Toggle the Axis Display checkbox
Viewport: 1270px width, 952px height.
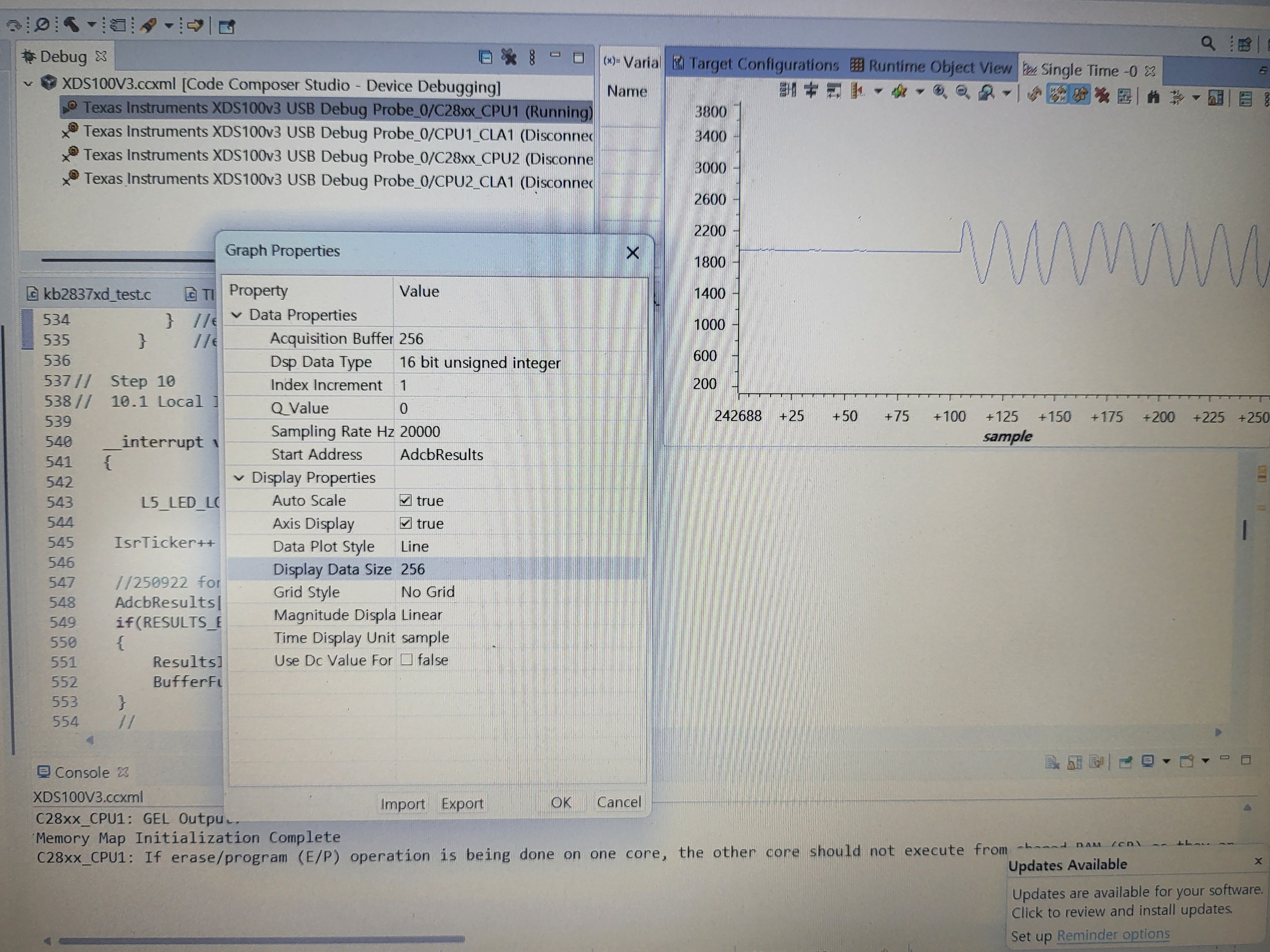405,523
